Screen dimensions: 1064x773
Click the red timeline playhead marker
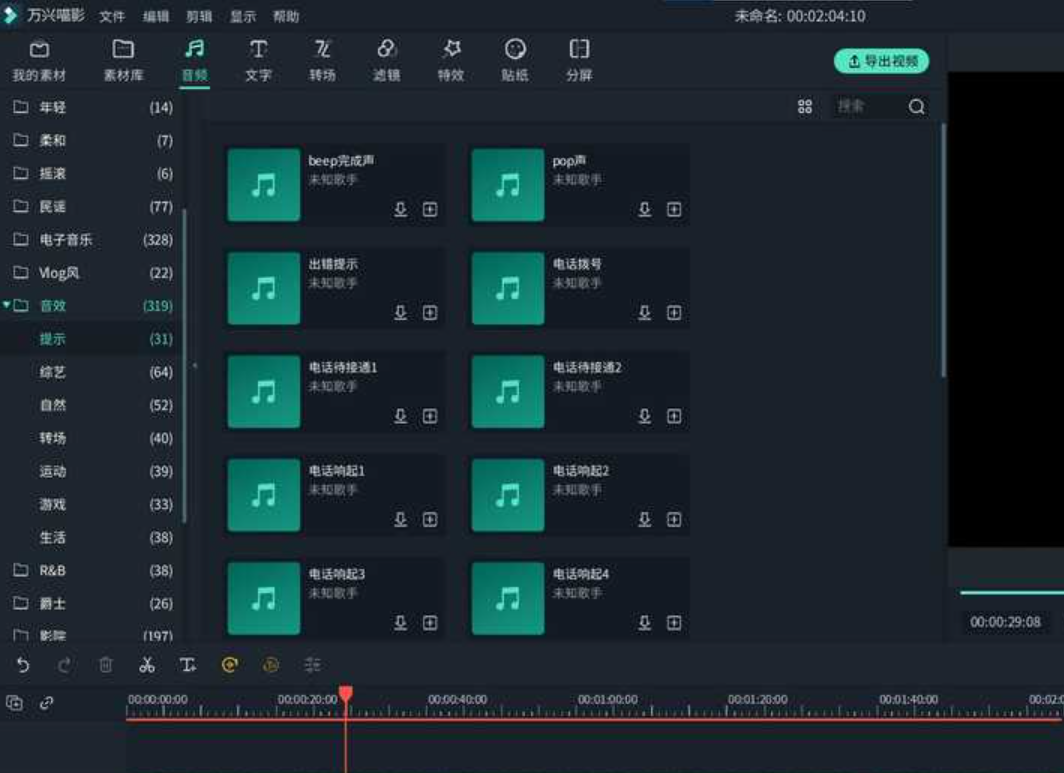pyautogui.click(x=346, y=694)
